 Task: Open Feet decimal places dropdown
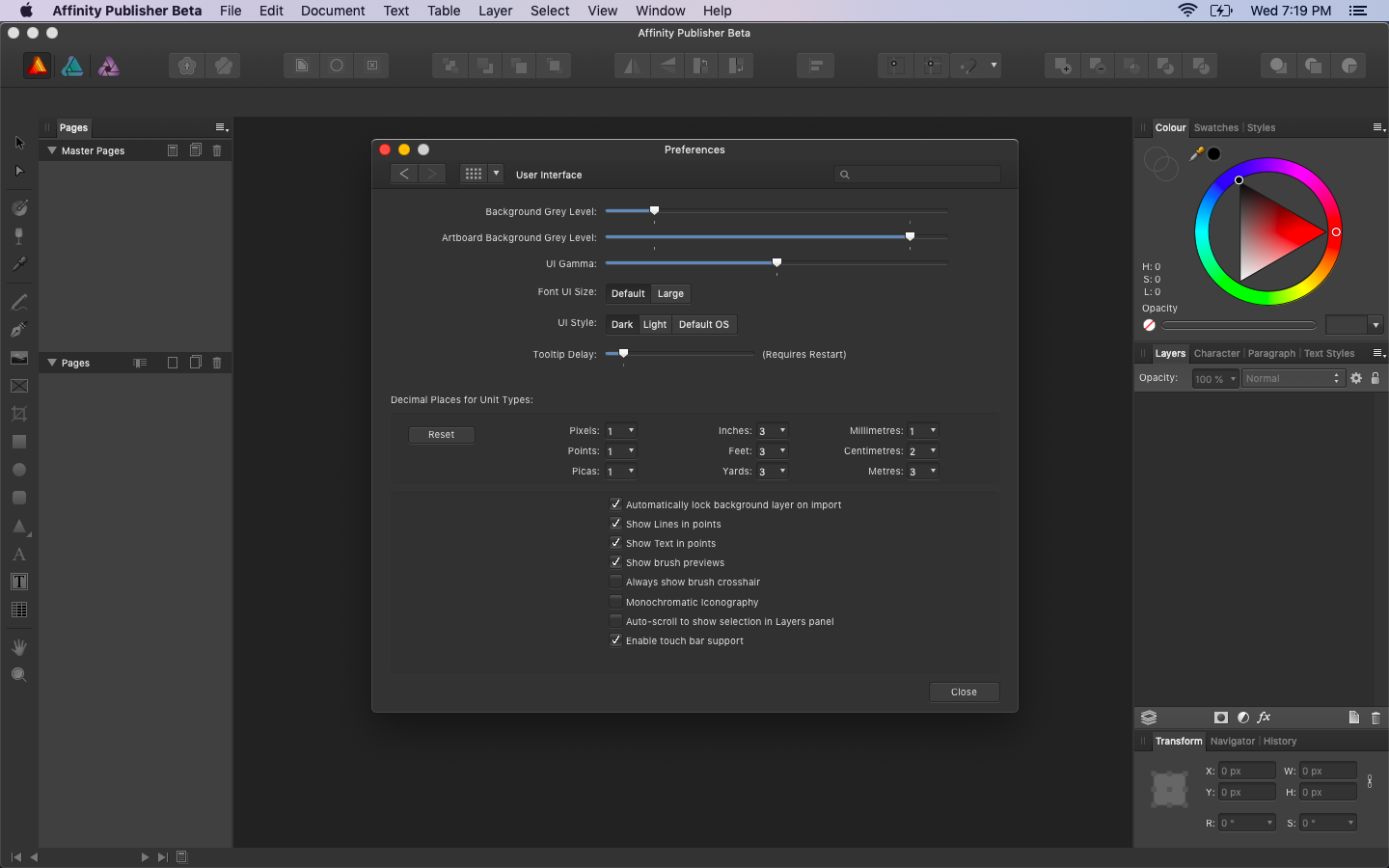click(773, 451)
